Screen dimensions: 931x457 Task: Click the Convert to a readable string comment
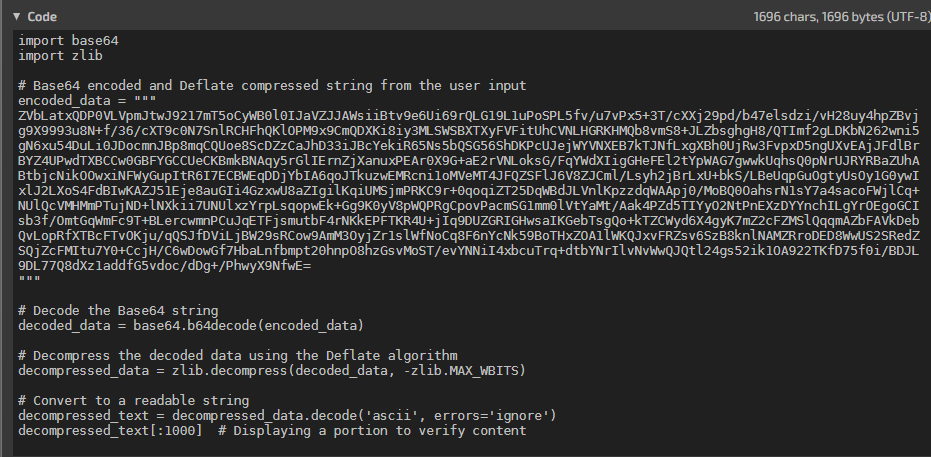pos(134,401)
